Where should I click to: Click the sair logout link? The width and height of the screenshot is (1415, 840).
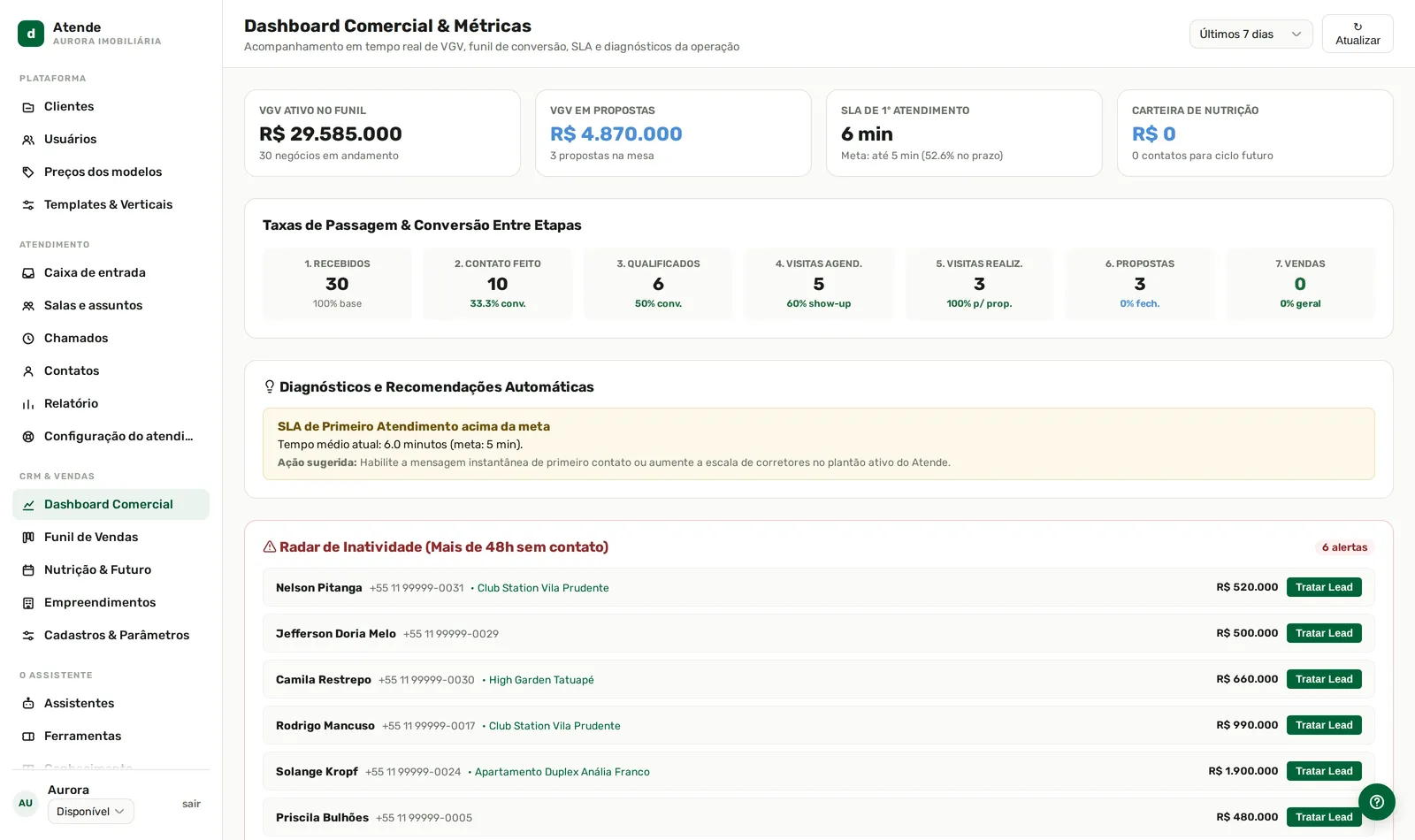click(191, 804)
